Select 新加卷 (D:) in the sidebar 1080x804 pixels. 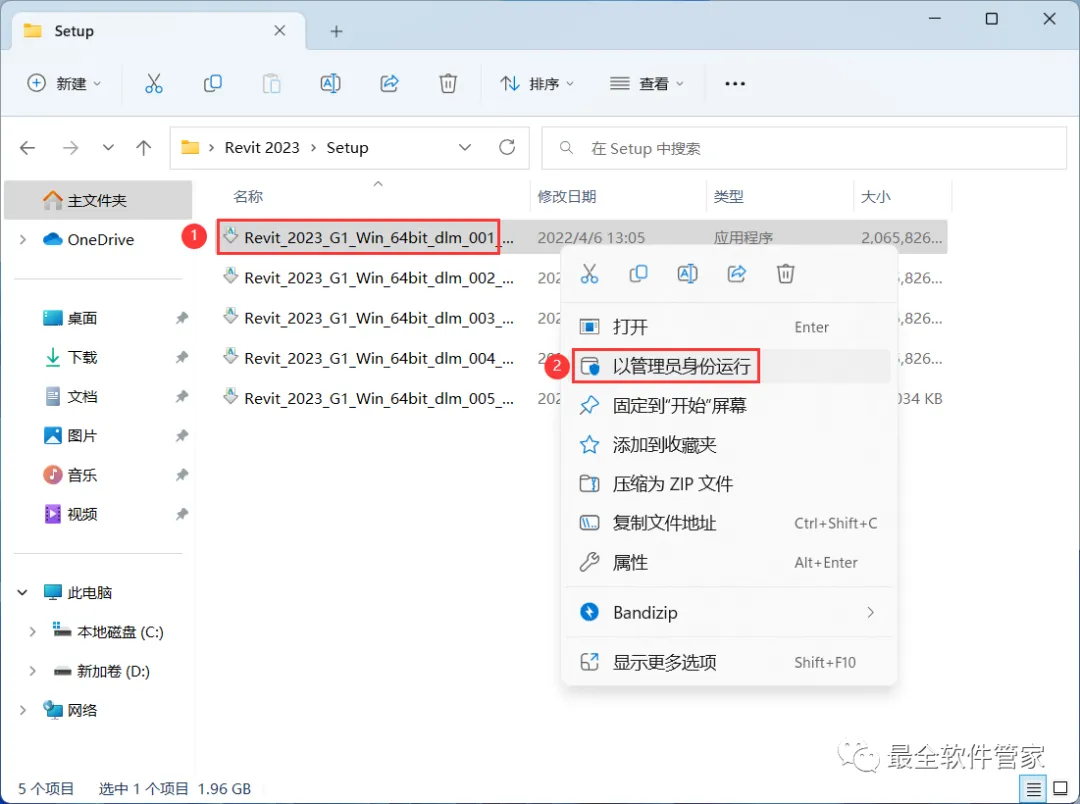pos(102,671)
